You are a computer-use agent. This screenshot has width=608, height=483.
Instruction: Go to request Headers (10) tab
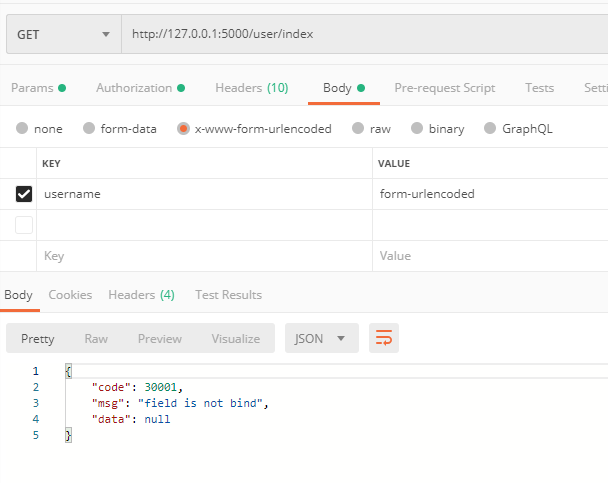pyautogui.click(x=251, y=88)
